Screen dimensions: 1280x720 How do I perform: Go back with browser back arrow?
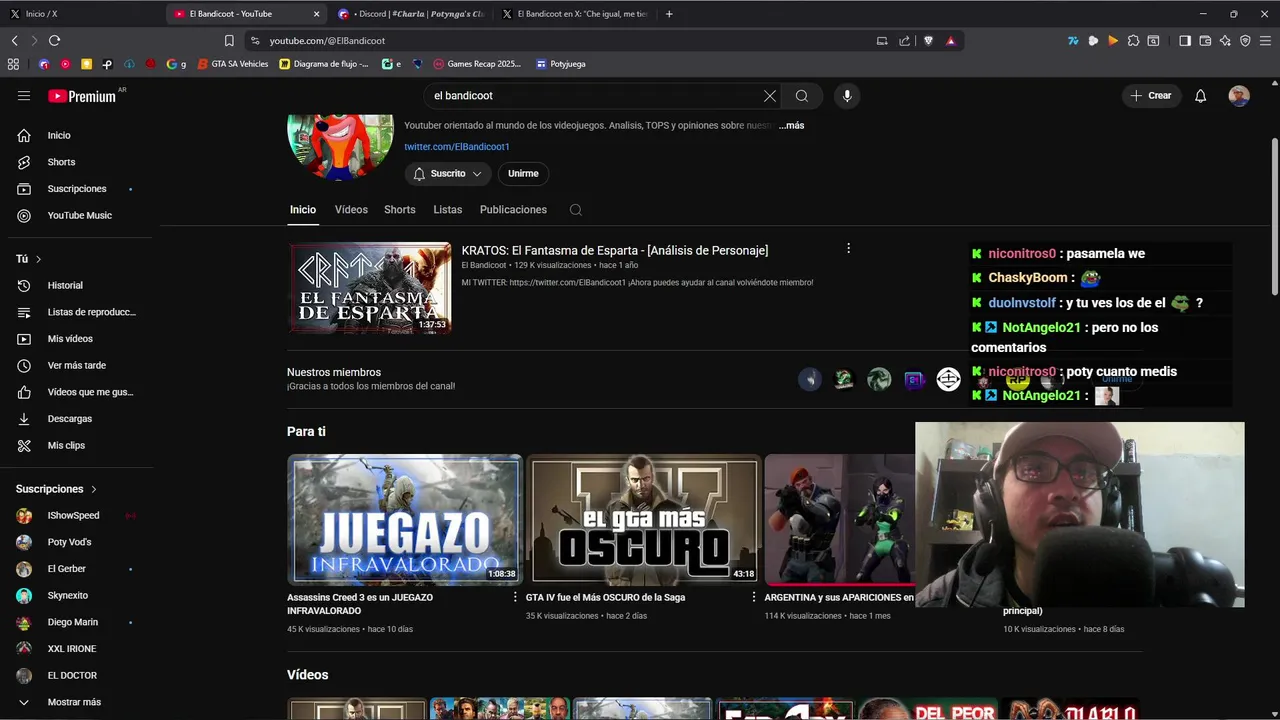pos(15,41)
